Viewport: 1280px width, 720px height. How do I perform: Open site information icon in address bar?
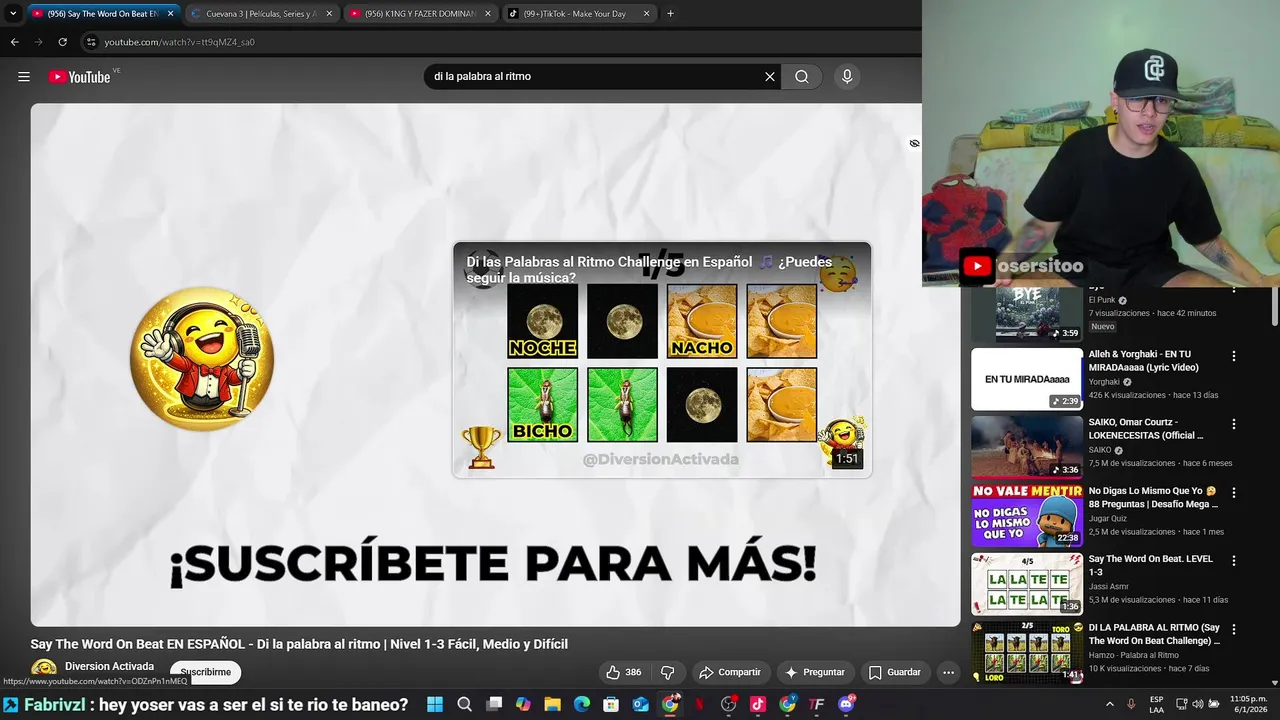tap(91, 42)
